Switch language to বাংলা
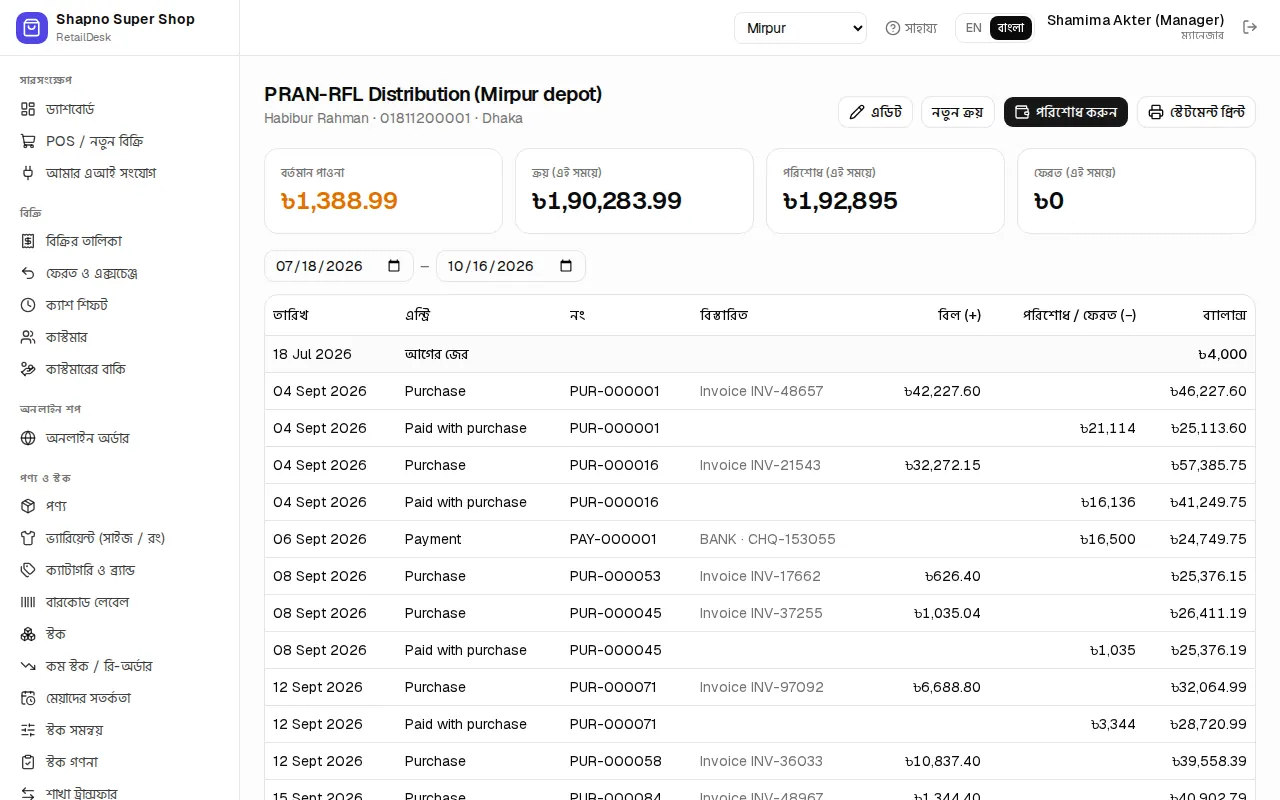1280x800 pixels. pyautogui.click(x=1011, y=28)
